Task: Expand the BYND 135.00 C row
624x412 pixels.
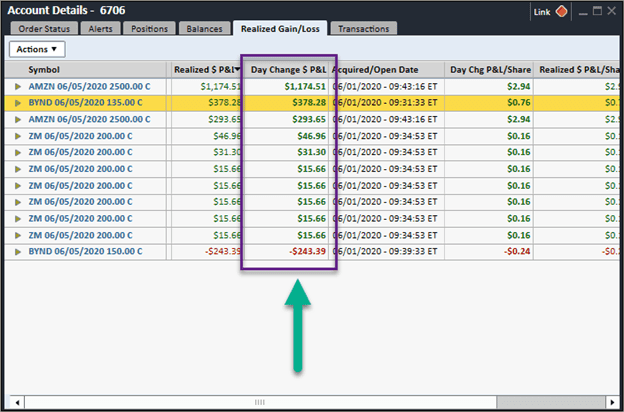Action: point(18,103)
